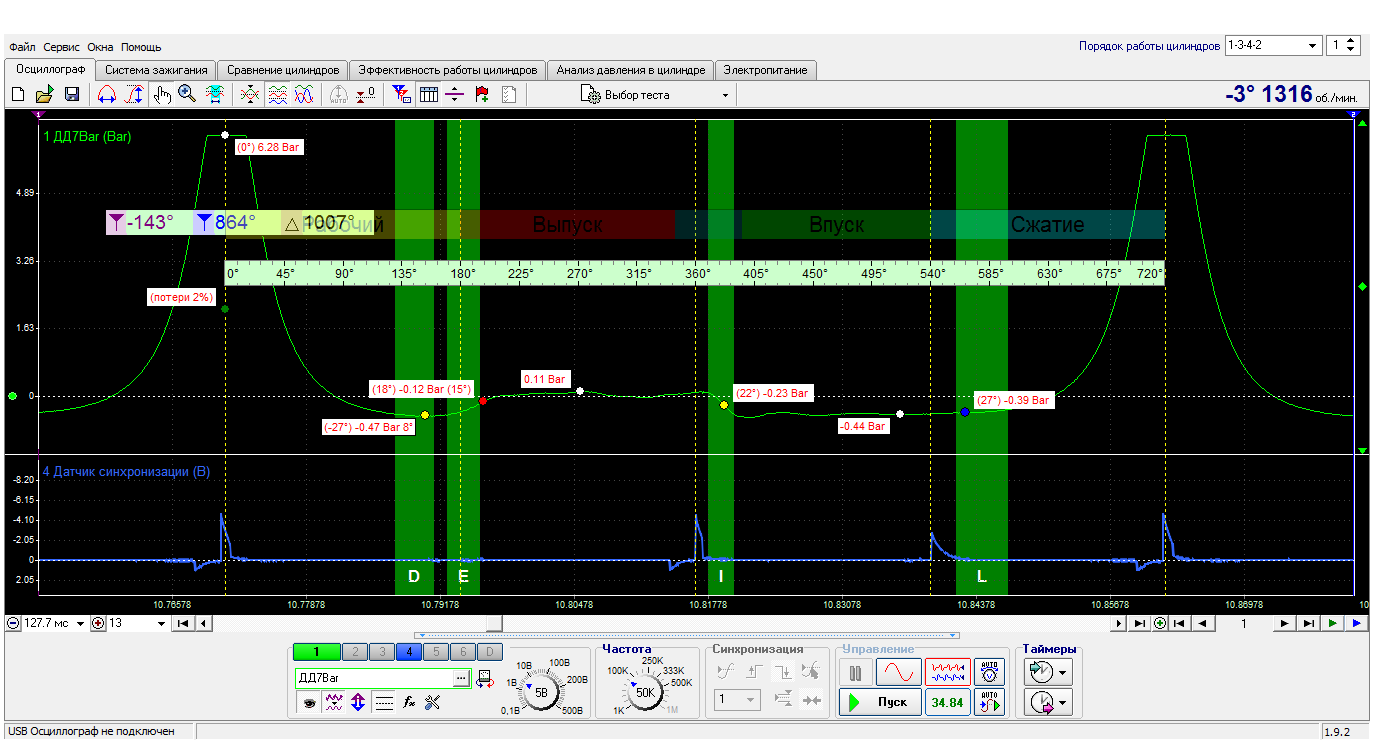Image resolution: width=1382 pixels, height=744 pixels.
Task: Select the red sine wave mode button
Action: coord(897,671)
